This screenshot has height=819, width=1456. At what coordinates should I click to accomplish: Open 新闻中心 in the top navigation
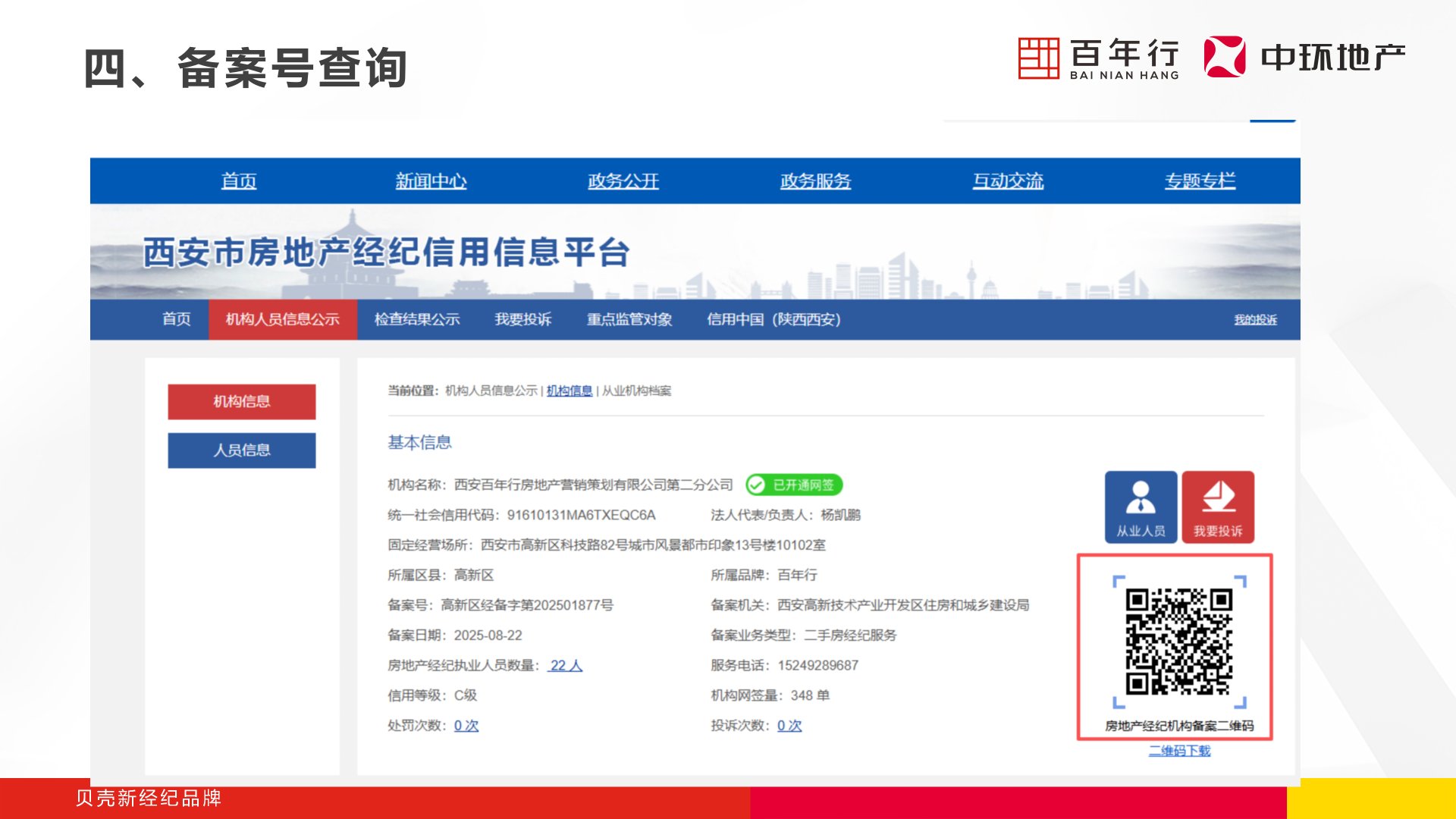[431, 180]
